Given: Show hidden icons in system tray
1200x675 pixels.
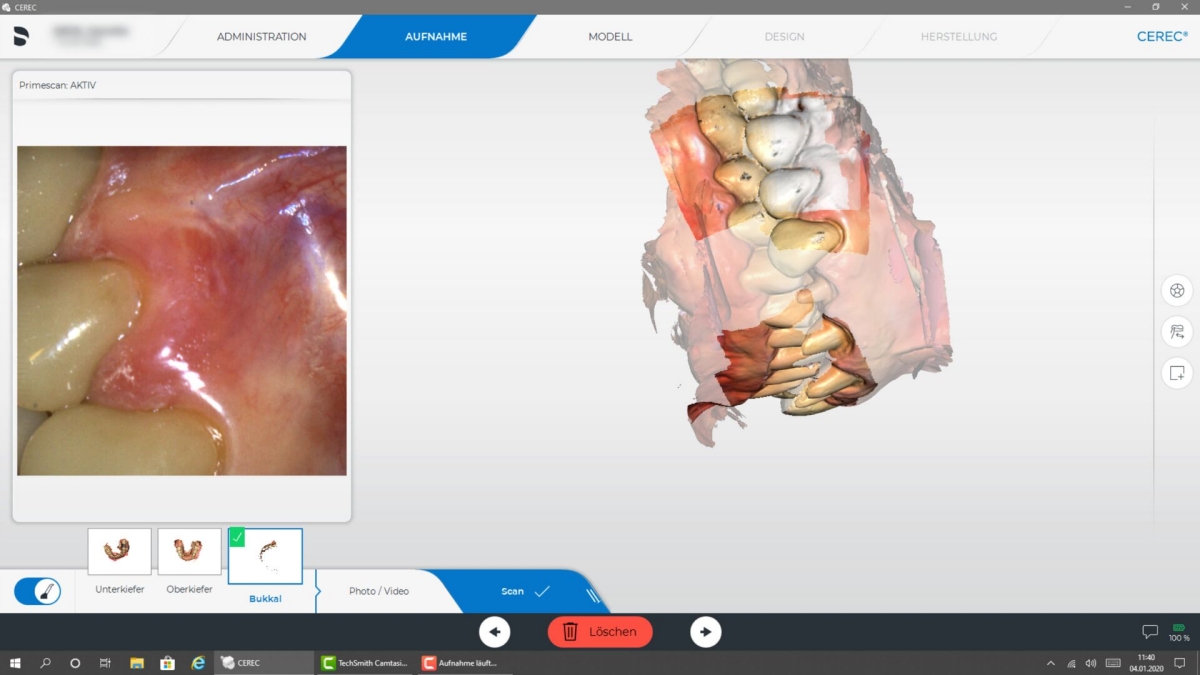Looking at the screenshot, I should click(x=1050, y=663).
